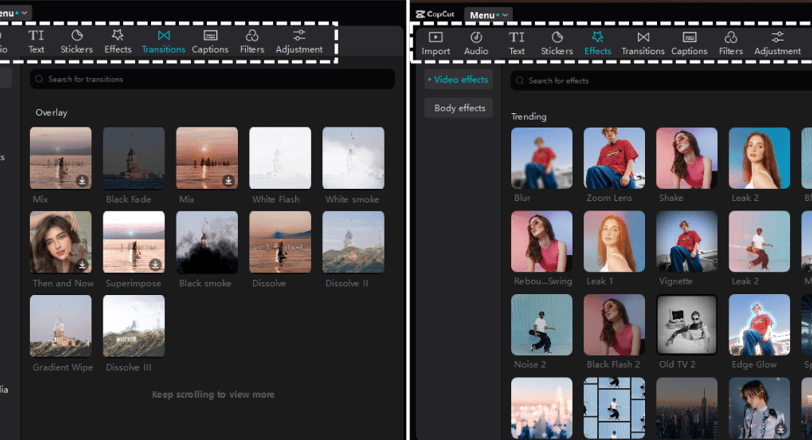Download the Superimpose transition
This screenshot has height=440, width=812.
pyautogui.click(x=155, y=265)
